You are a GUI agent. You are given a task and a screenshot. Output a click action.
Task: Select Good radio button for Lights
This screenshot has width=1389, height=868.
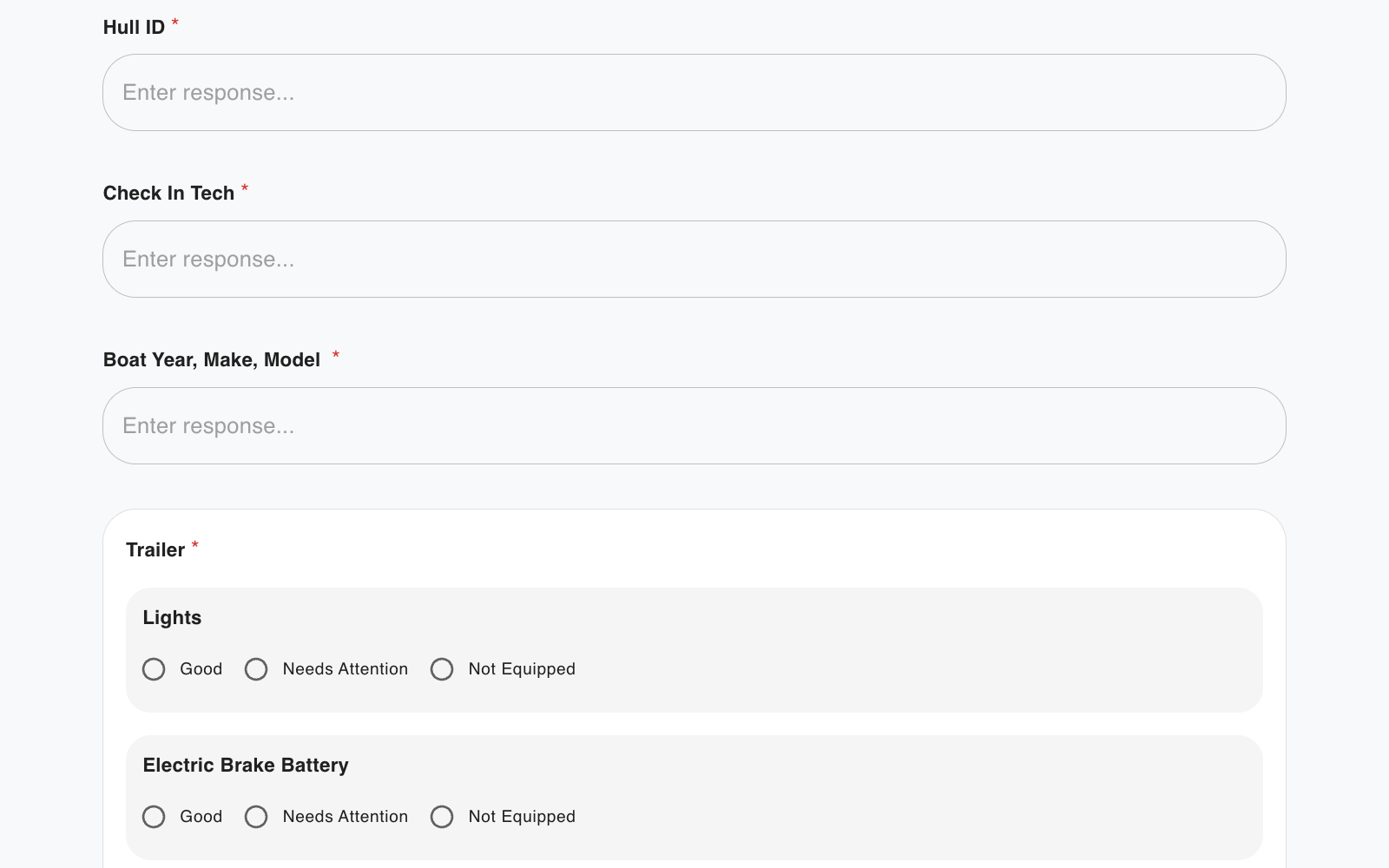pyautogui.click(x=154, y=669)
